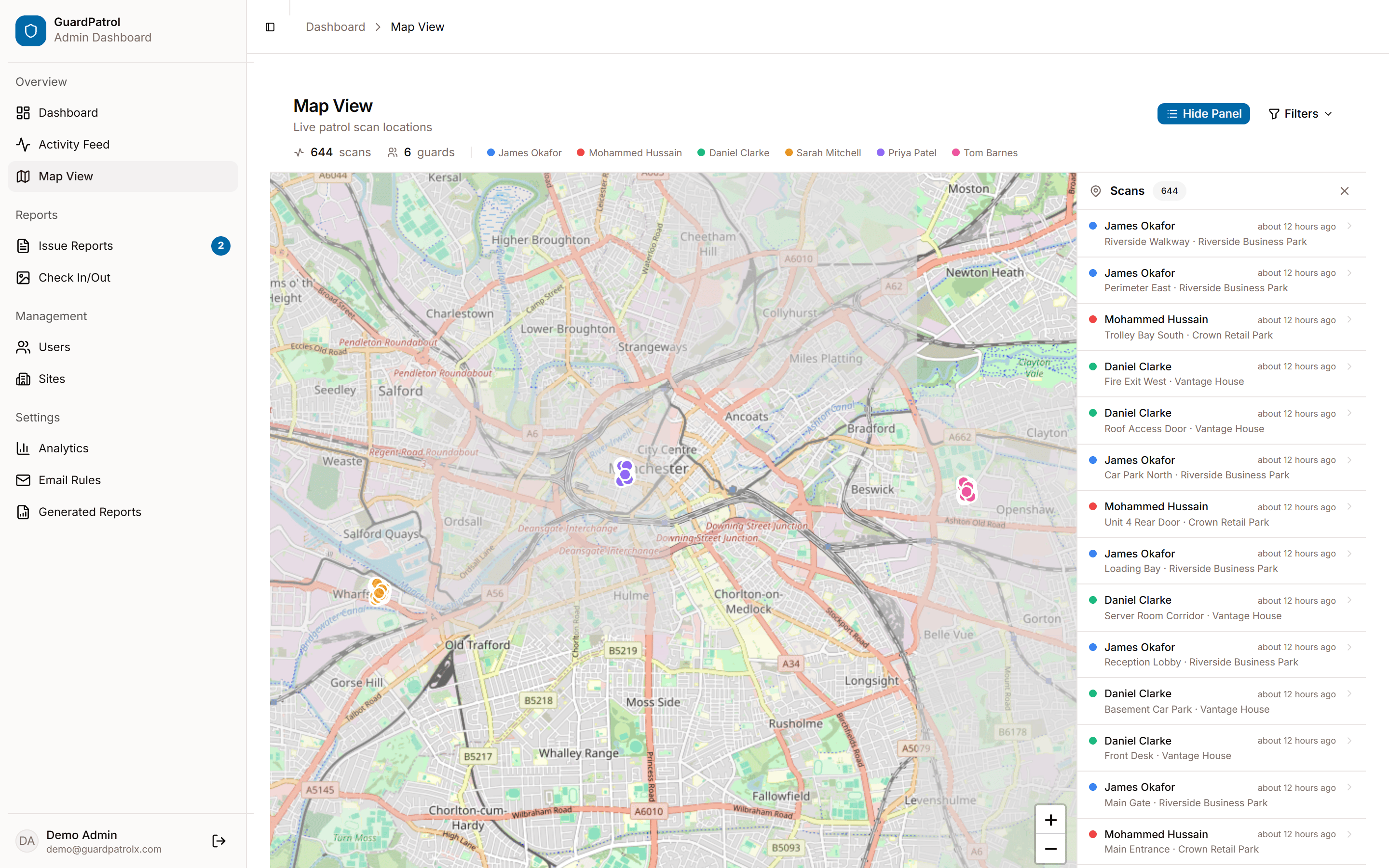1389x868 pixels.
Task: Click Map View breadcrumb text
Action: pyautogui.click(x=417, y=27)
